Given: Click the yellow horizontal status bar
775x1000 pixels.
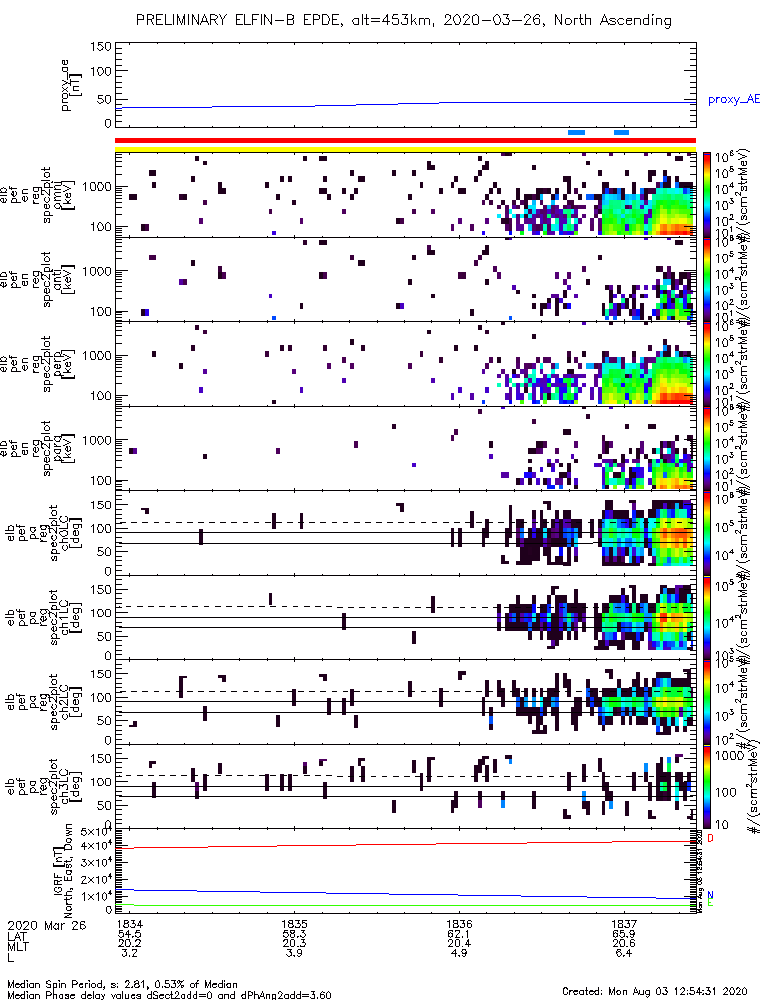Looking at the screenshot, I should tap(406, 149).
